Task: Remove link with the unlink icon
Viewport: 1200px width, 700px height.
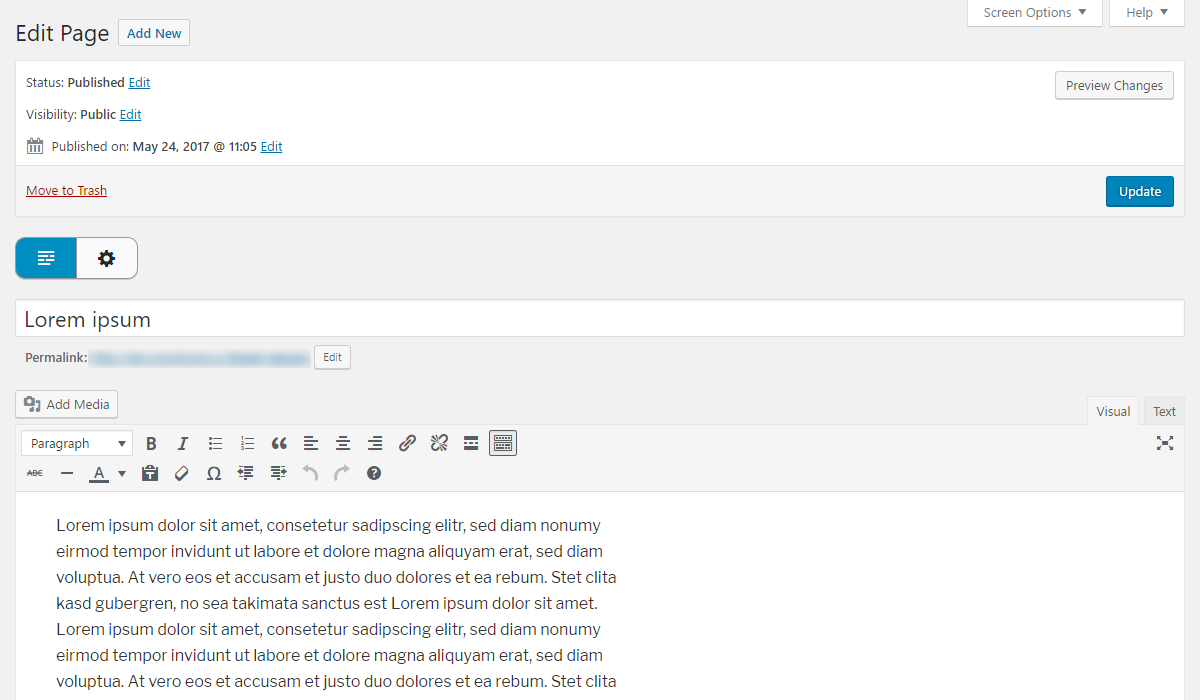Action: pyautogui.click(x=439, y=443)
